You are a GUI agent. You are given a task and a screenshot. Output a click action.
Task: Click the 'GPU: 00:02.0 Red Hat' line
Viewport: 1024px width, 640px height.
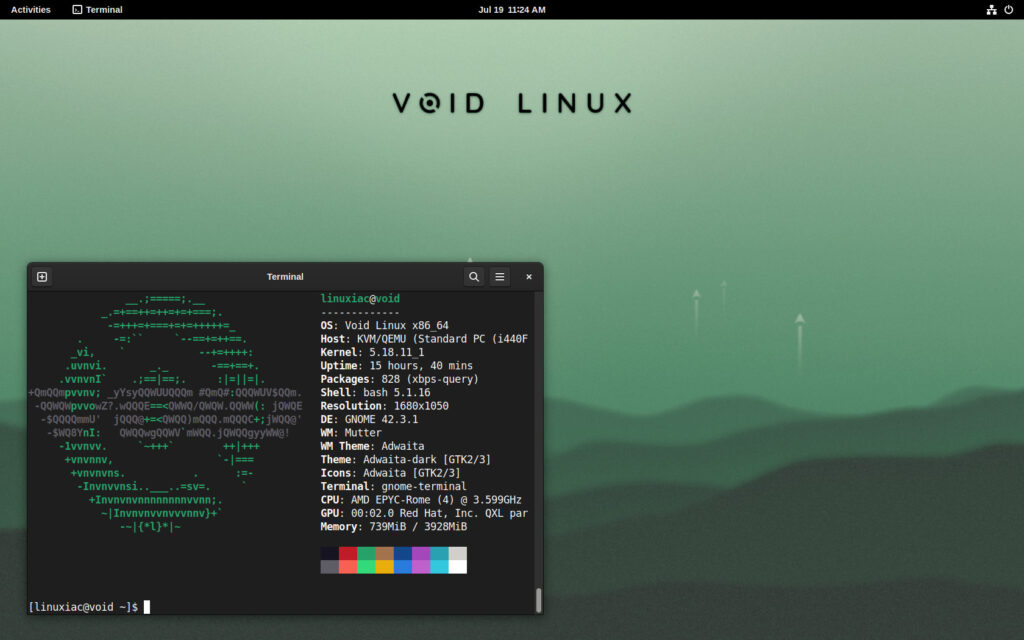[424, 513]
